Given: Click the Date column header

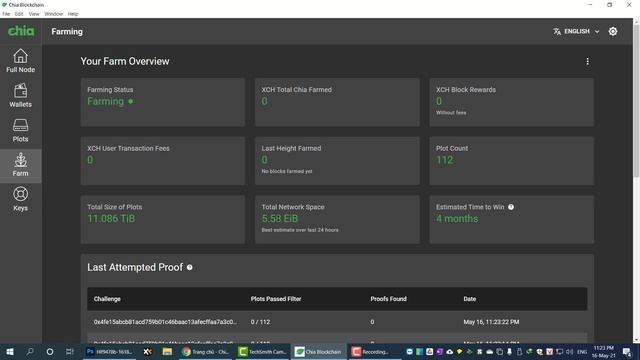Looking at the screenshot, I should 469,299.
